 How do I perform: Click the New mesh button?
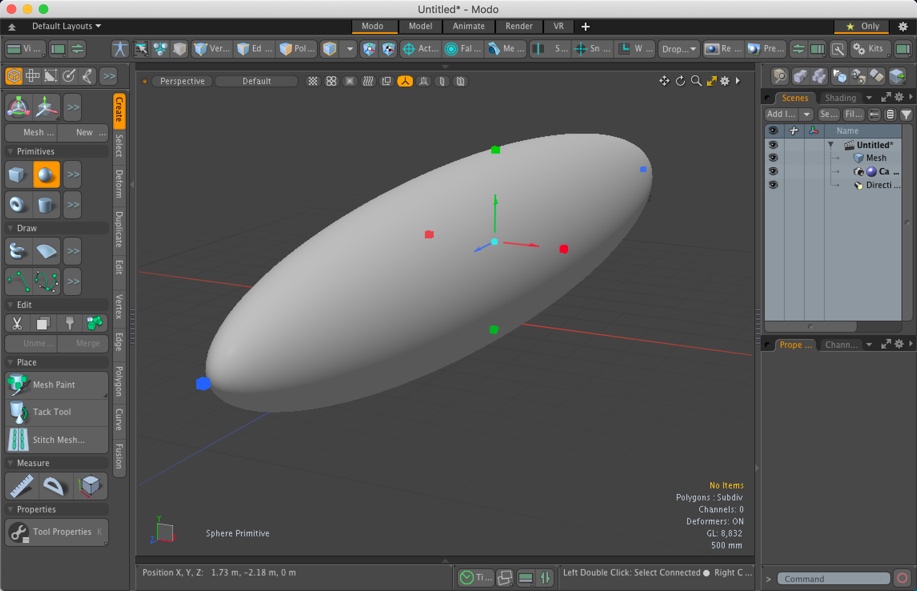click(x=86, y=131)
